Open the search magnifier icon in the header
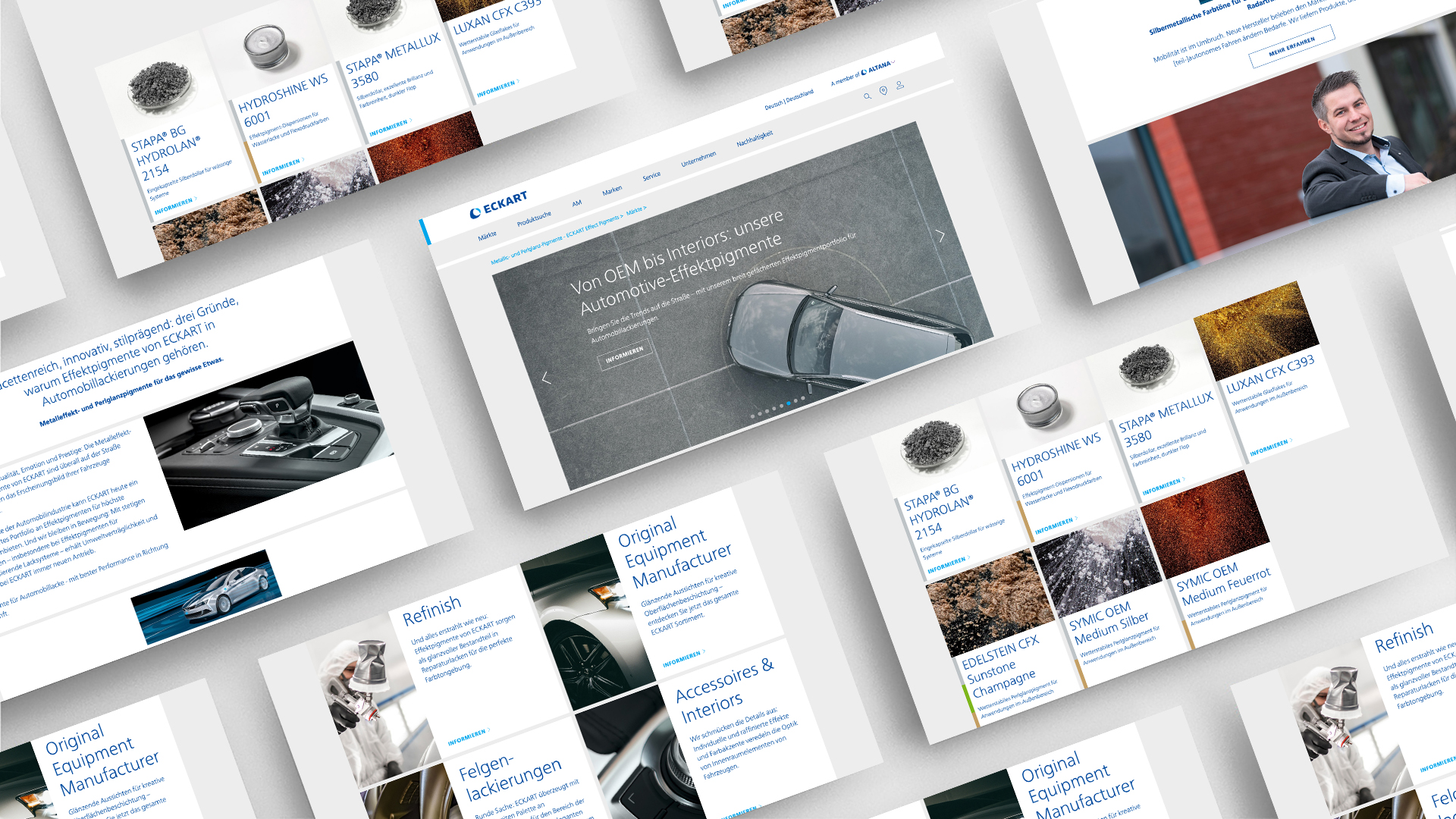The height and width of the screenshot is (819, 1456). pyautogui.click(x=868, y=96)
